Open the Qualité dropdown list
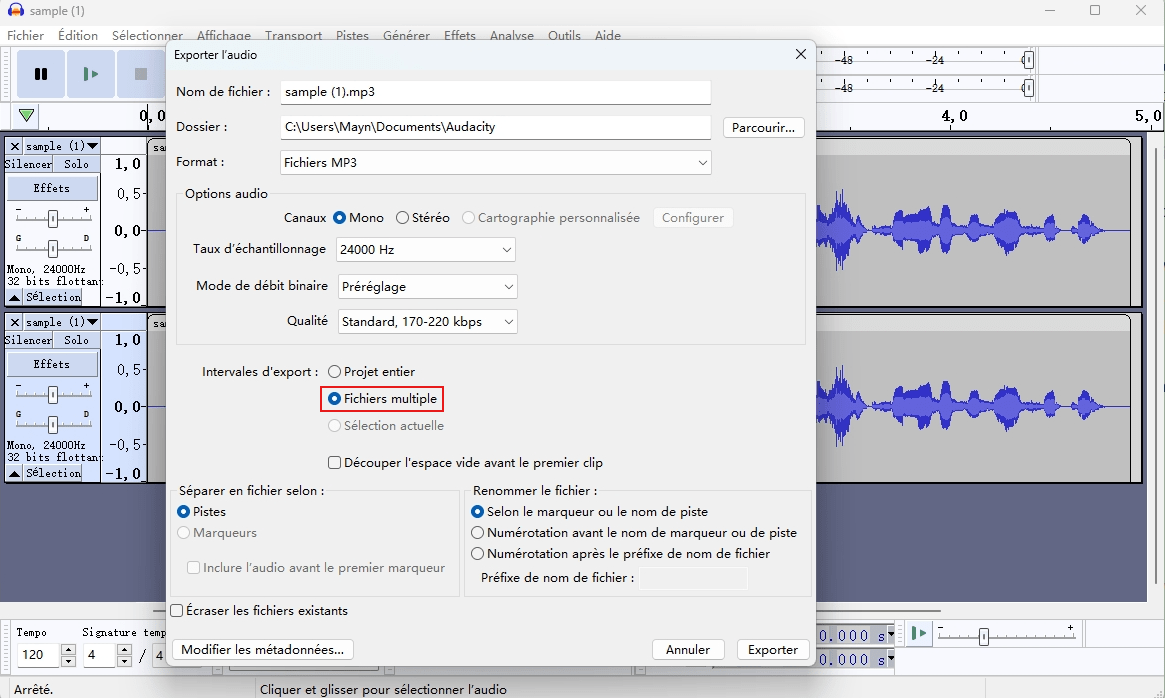The image size is (1165, 698). 427,321
